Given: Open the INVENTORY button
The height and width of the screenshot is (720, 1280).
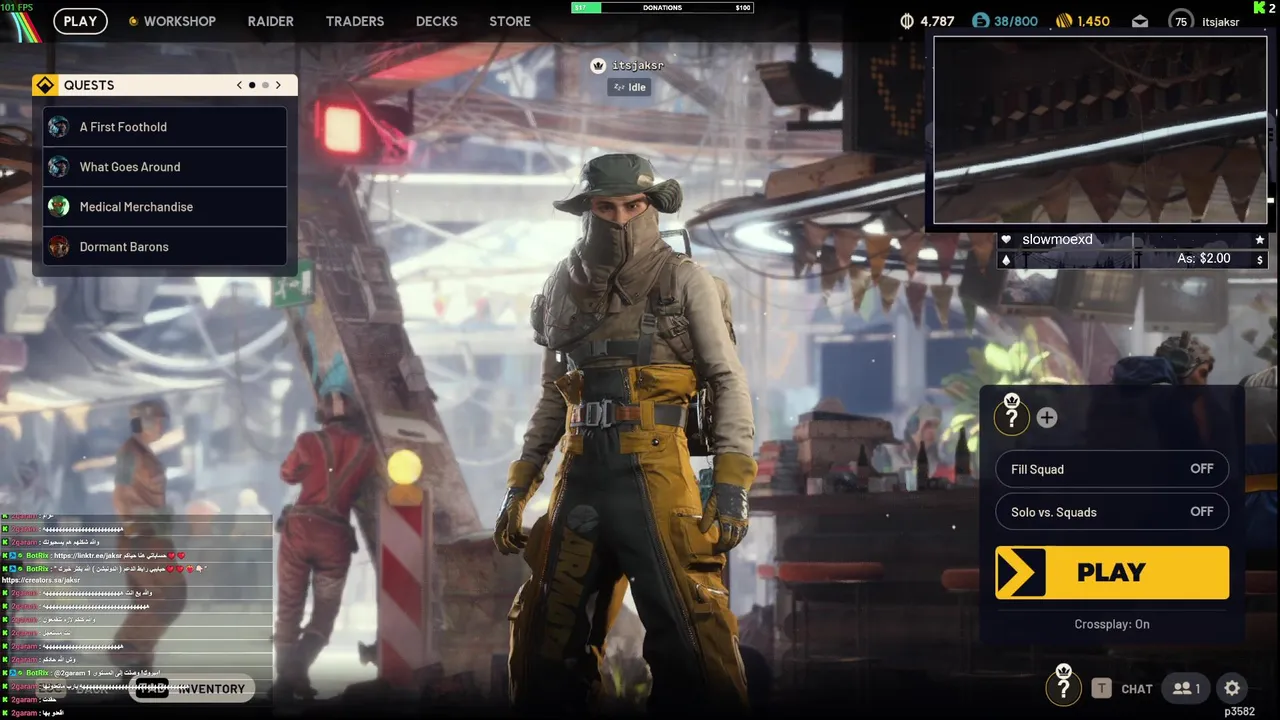Looking at the screenshot, I should point(192,689).
